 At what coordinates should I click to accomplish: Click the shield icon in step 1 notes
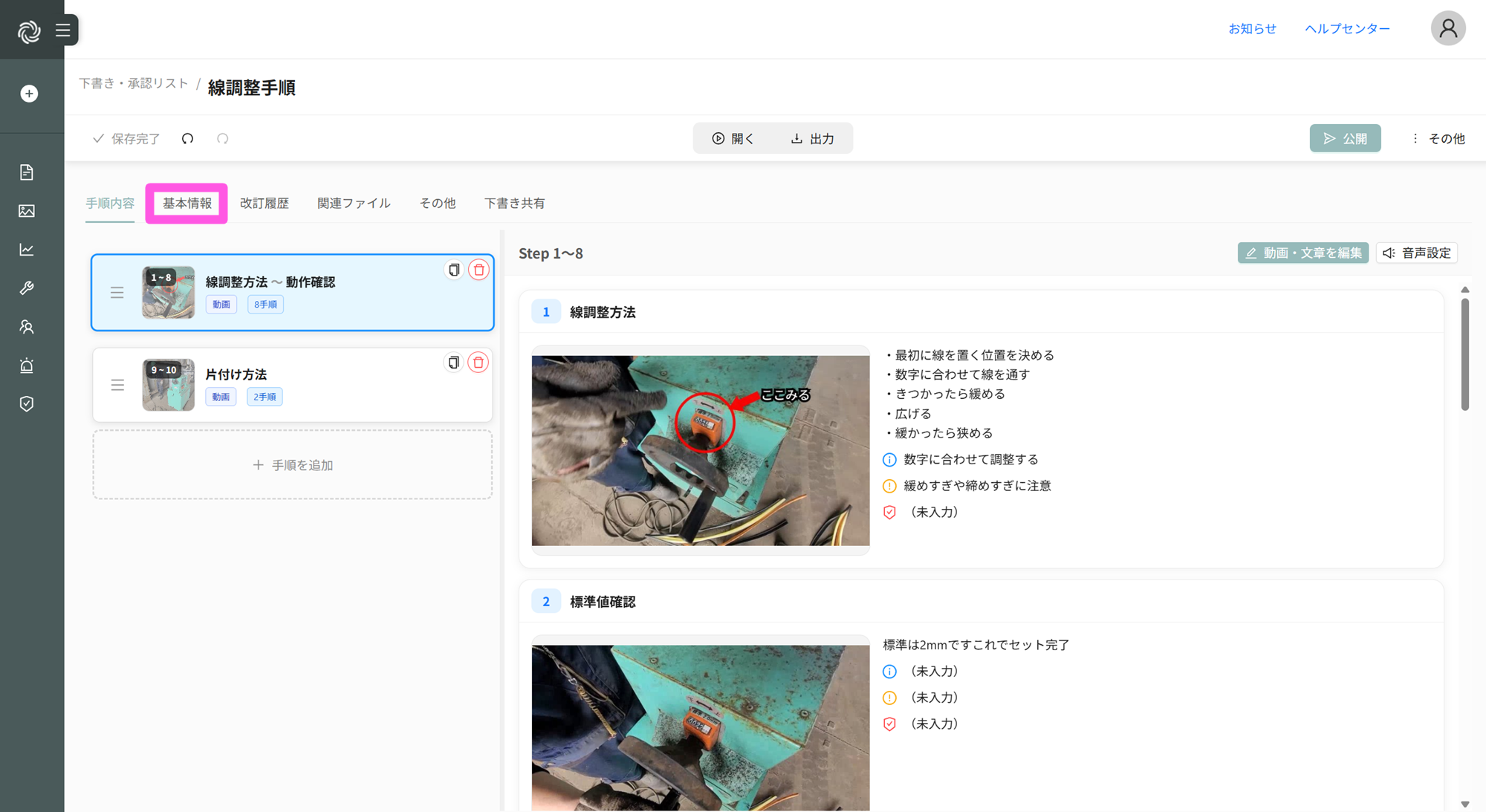coord(889,513)
